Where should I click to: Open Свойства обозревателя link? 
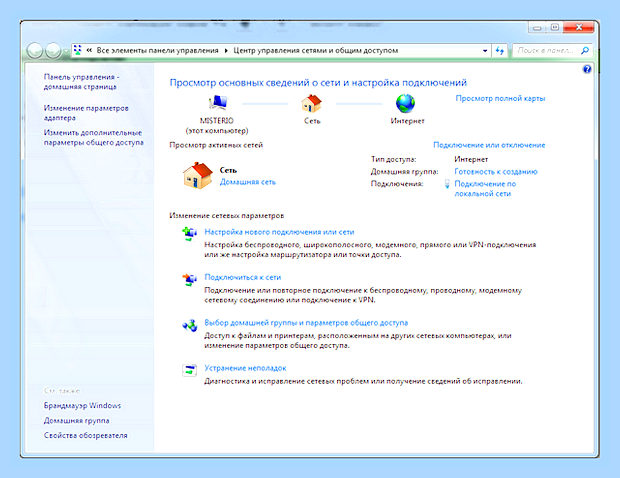coord(85,435)
